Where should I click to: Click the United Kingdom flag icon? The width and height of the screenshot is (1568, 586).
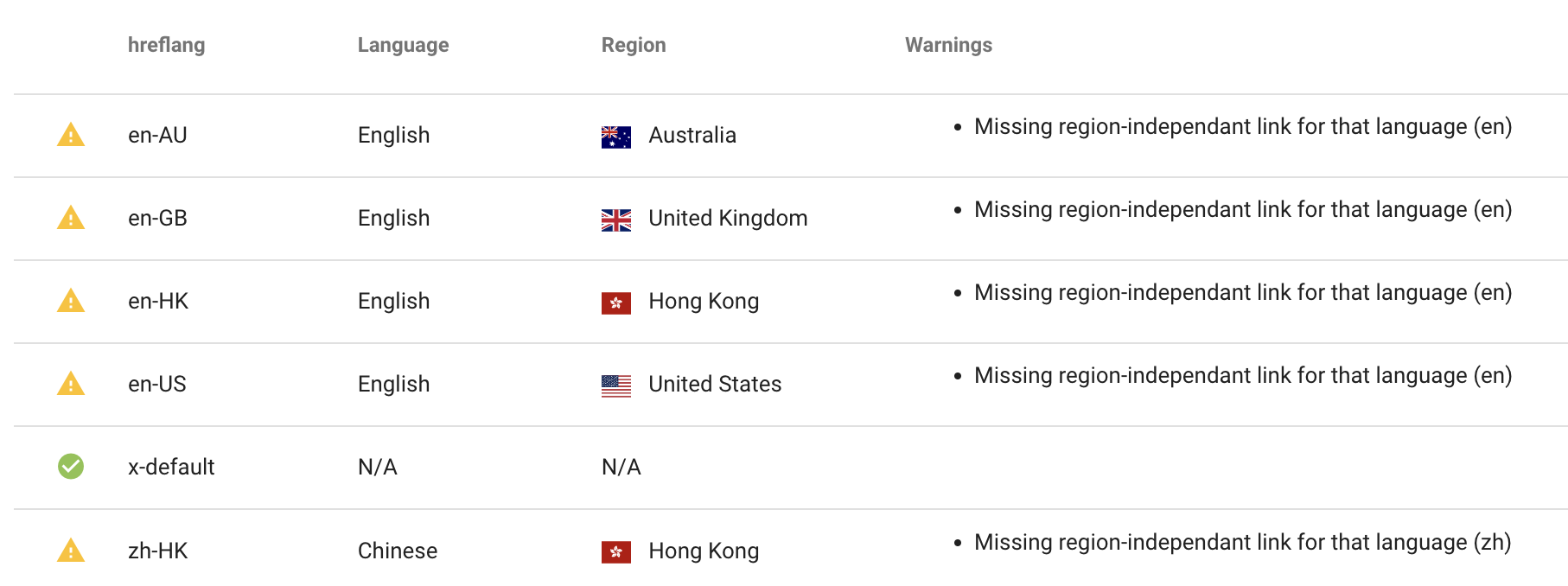(616, 220)
